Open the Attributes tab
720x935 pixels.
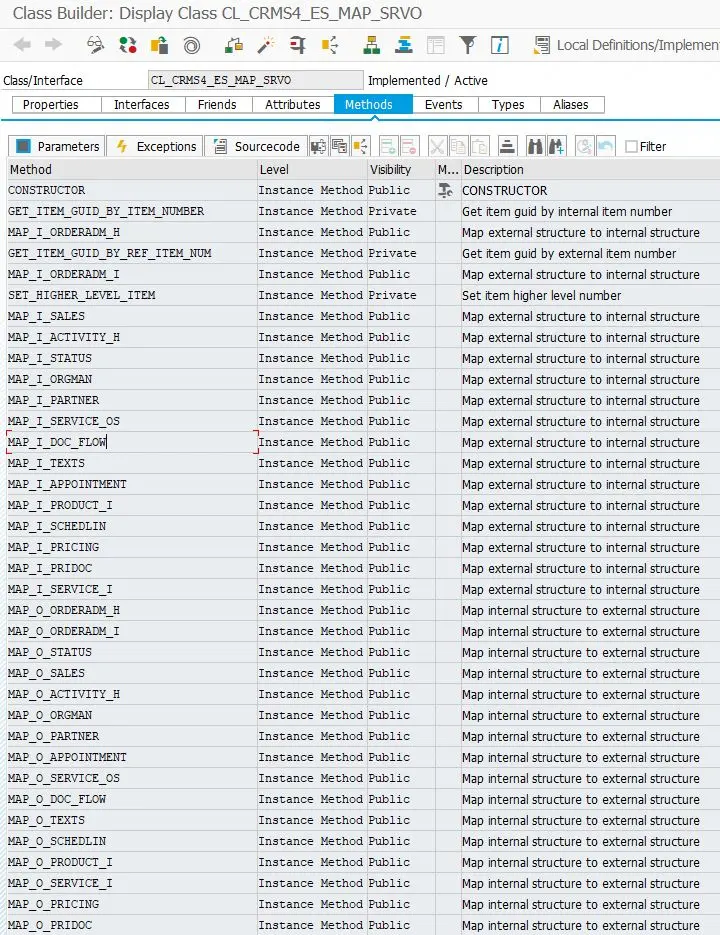point(293,104)
